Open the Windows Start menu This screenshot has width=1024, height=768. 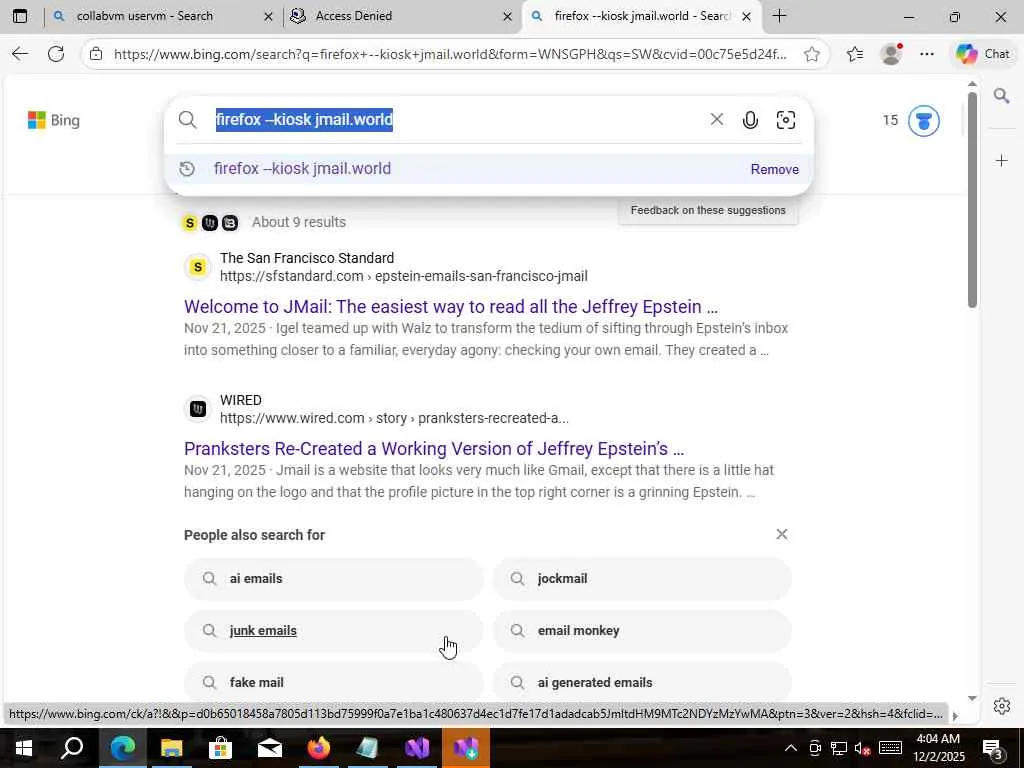23,748
